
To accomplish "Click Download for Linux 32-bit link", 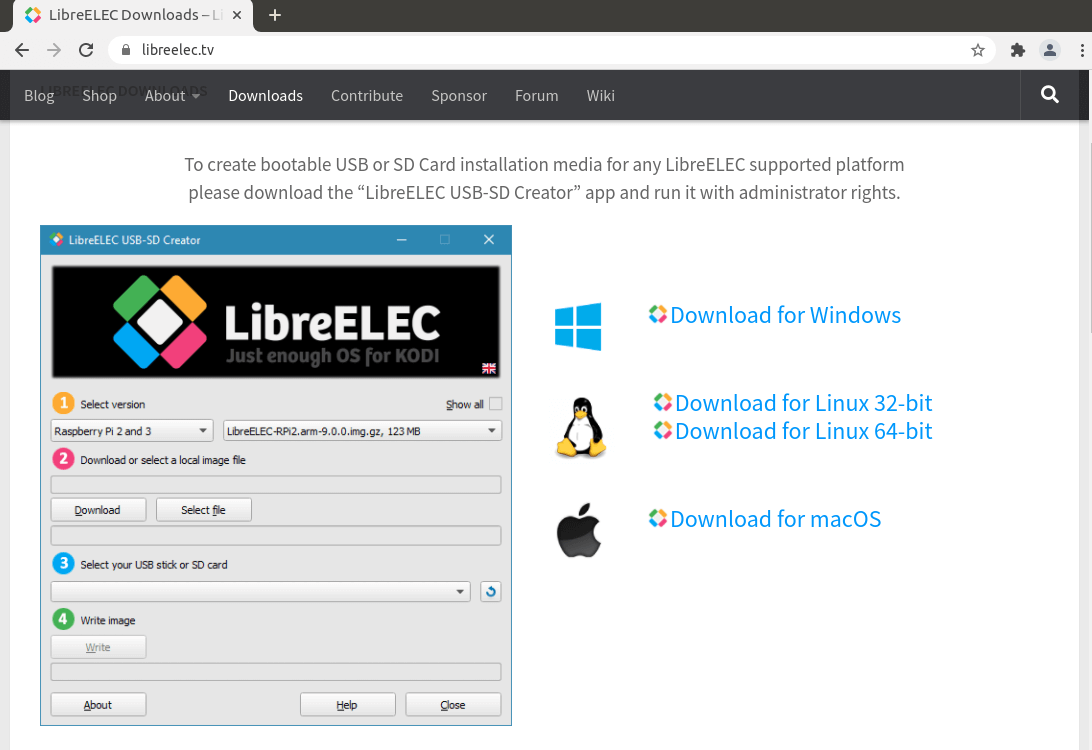I will coord(802,403).
